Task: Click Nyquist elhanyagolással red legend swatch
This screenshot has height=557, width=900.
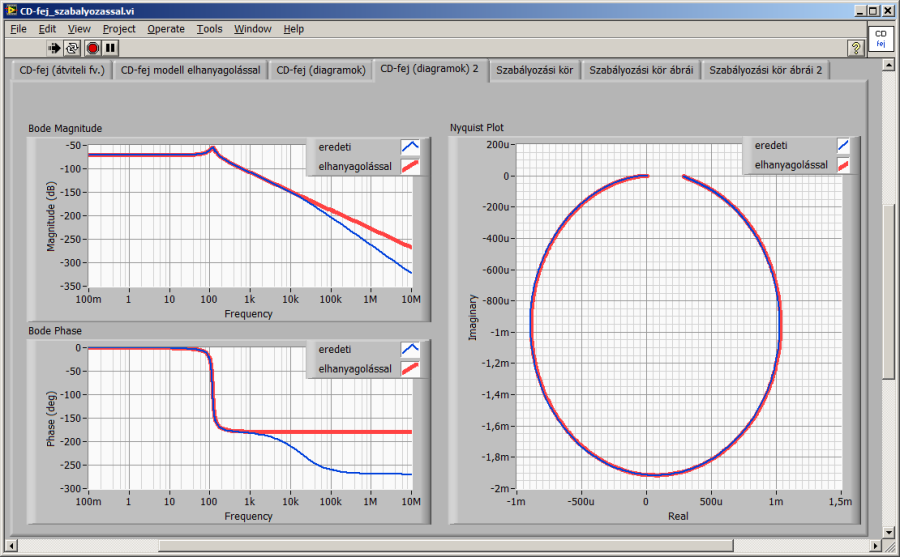Action: [x=844, y=165]
